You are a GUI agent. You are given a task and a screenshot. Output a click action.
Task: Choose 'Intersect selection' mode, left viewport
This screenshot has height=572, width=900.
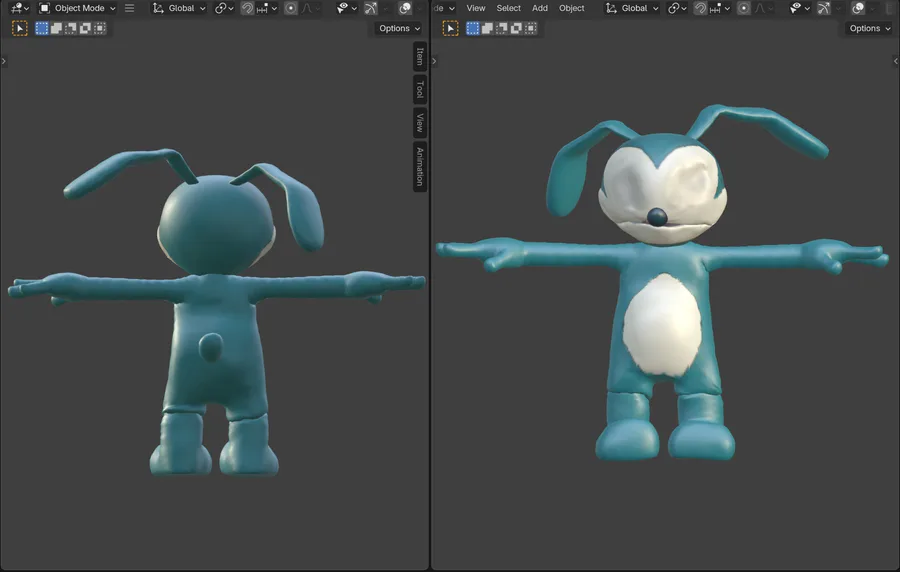99,28
